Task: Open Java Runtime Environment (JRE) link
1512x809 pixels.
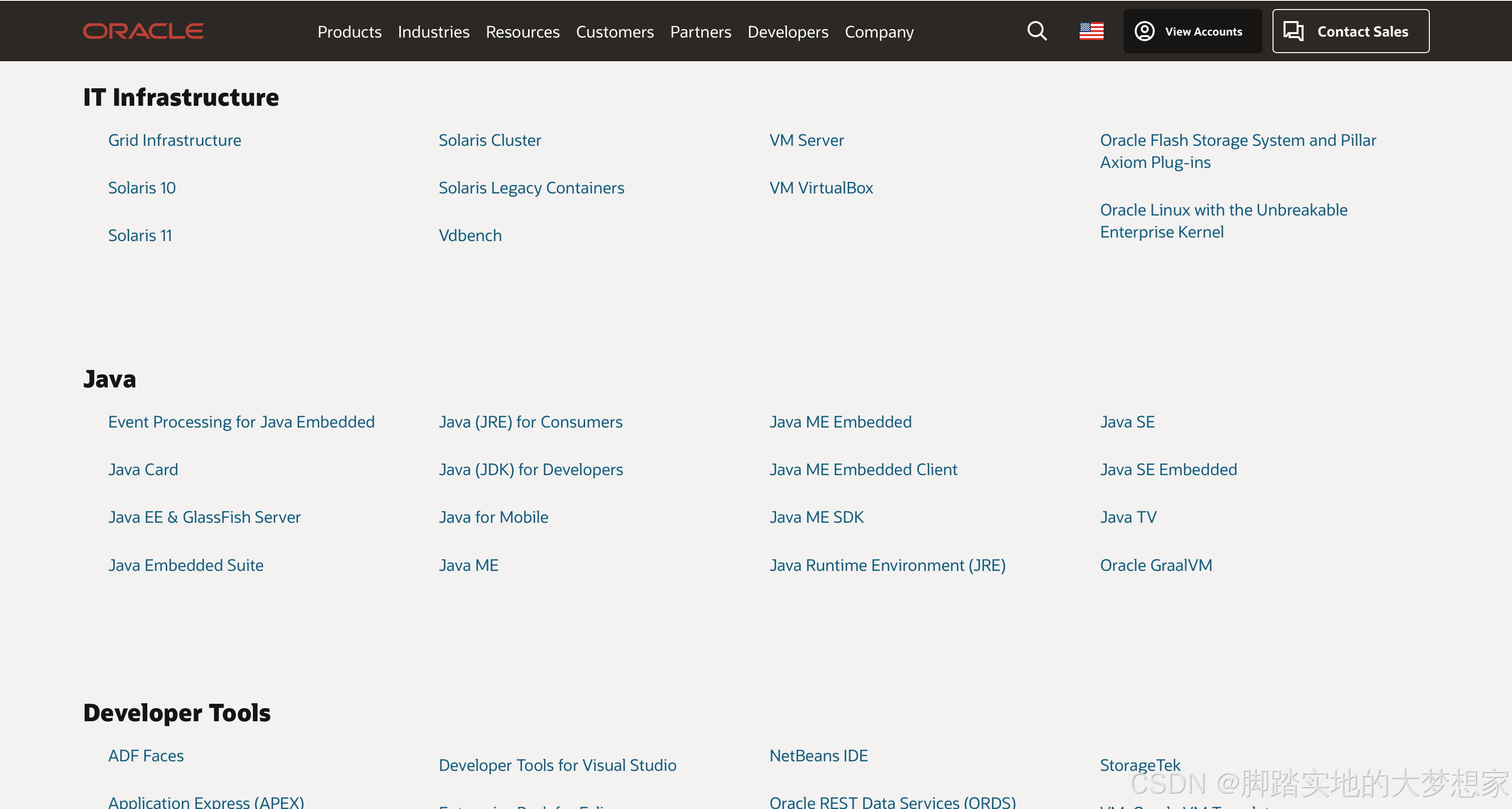Action: pyautogui.click(x=887, y=565)
